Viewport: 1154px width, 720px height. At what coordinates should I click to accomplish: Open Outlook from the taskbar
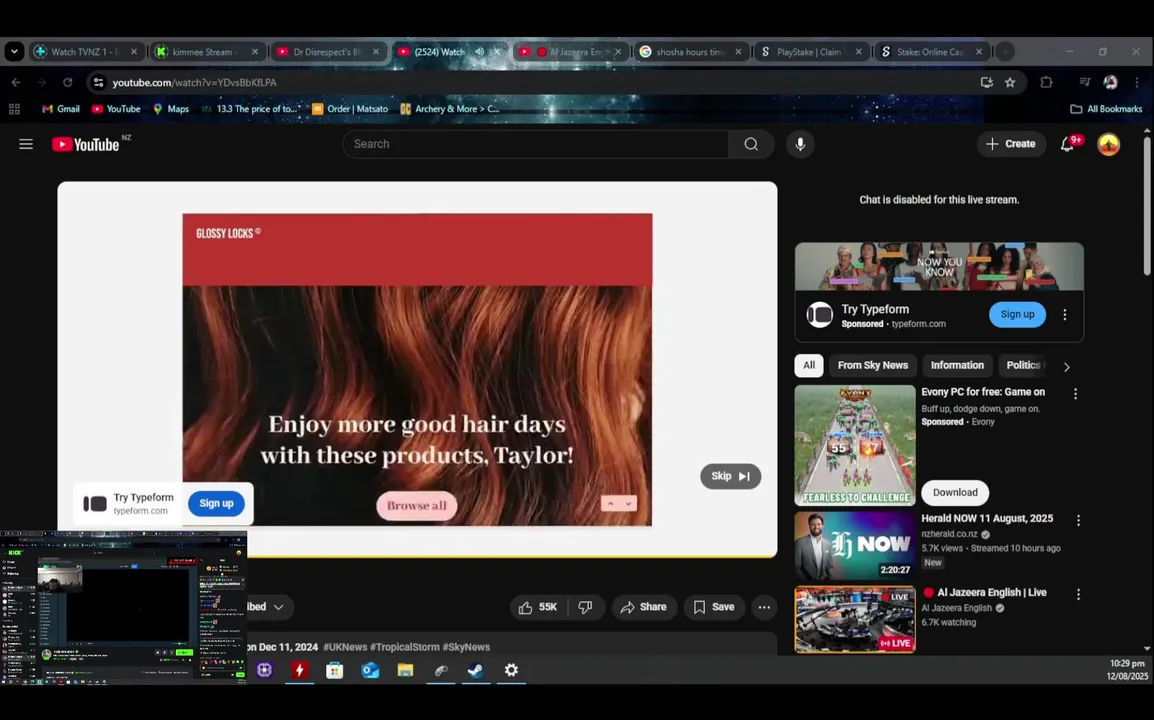coord(370,670)
